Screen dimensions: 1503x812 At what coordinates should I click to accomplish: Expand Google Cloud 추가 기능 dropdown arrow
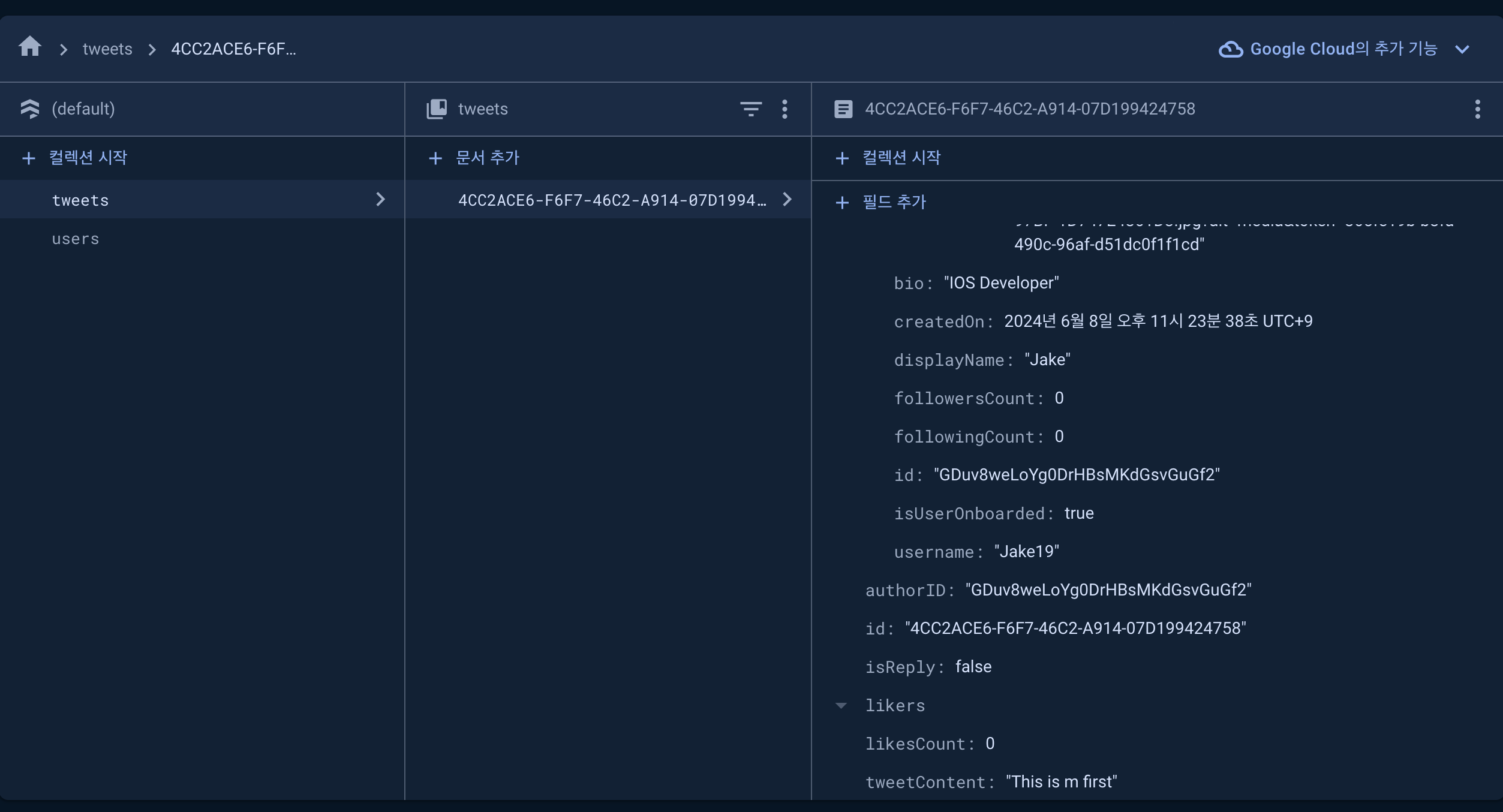1462,49
